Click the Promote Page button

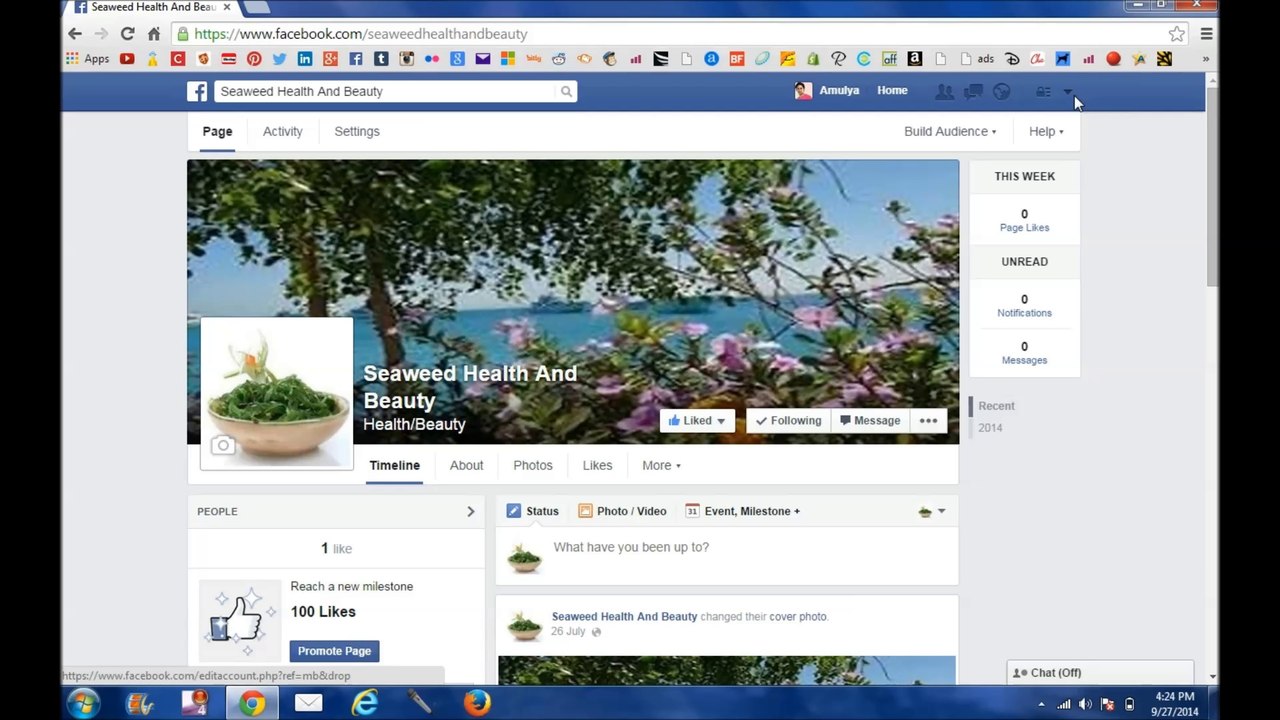(334, 651)
